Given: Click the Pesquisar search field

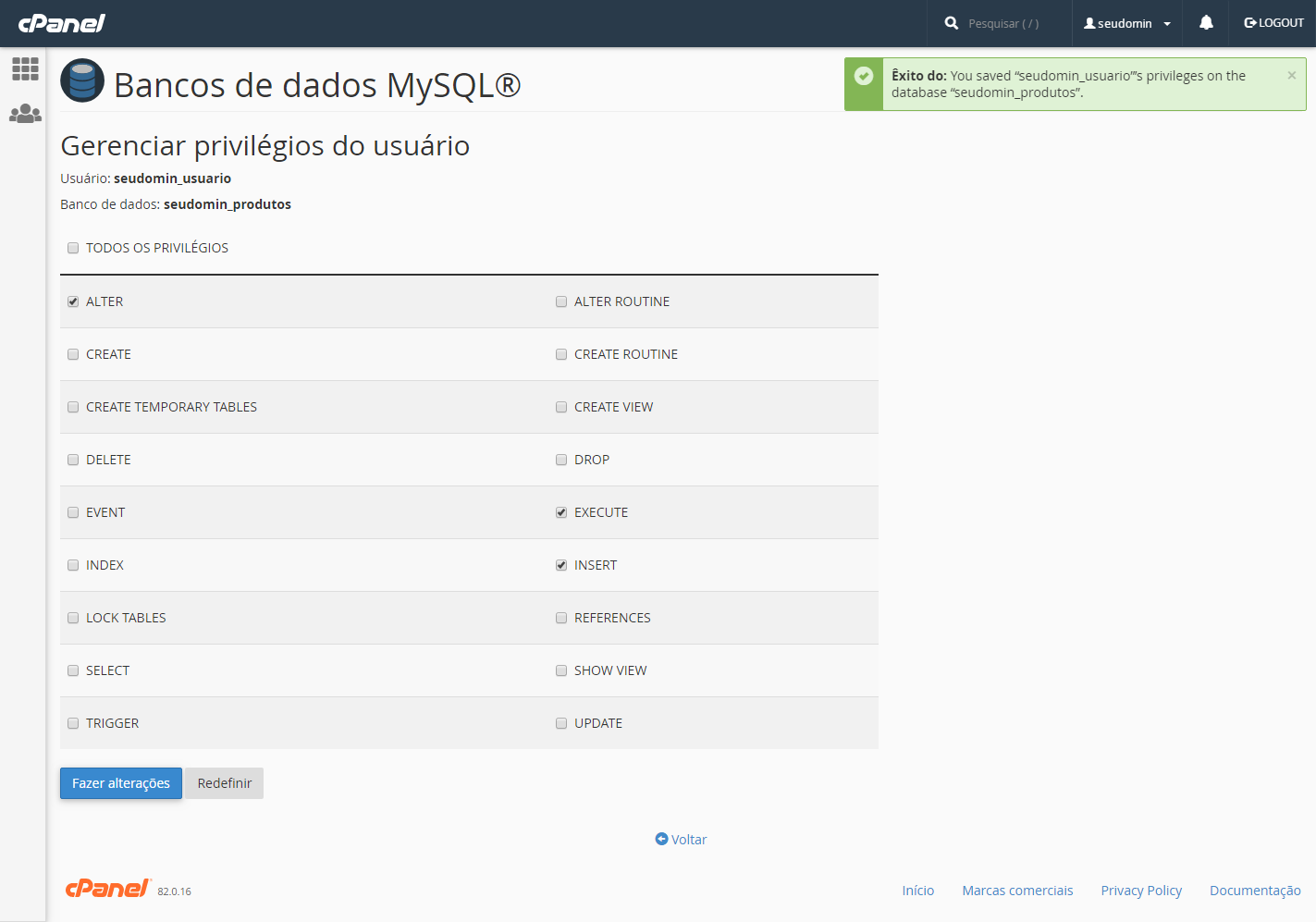Looking at the screenshot, I should (x=1004, y=23).
